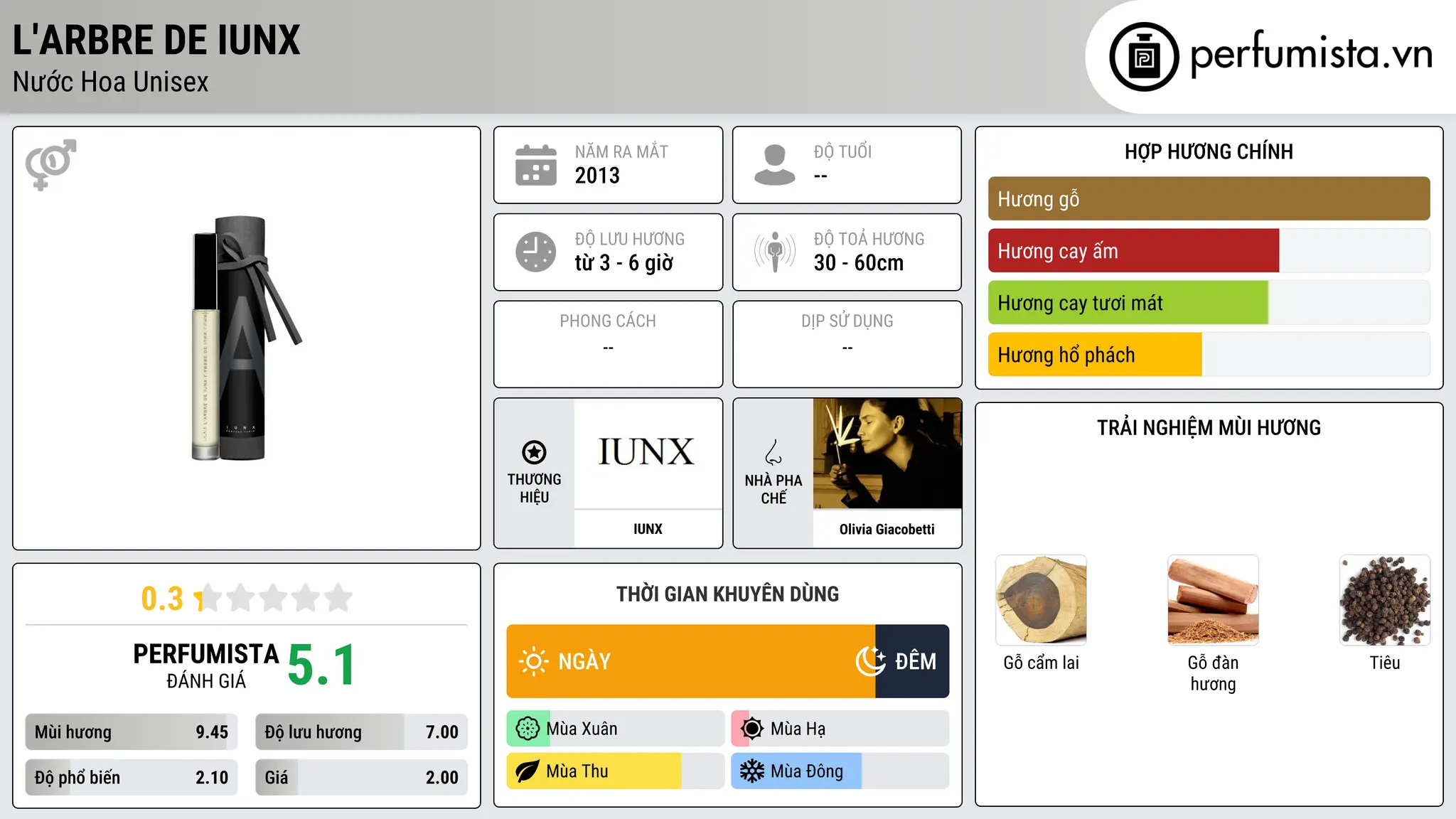This screenshot has height=819, width=1456.
Task: Click the star badge icon above Thương hiệu
Action: point(534,452)
